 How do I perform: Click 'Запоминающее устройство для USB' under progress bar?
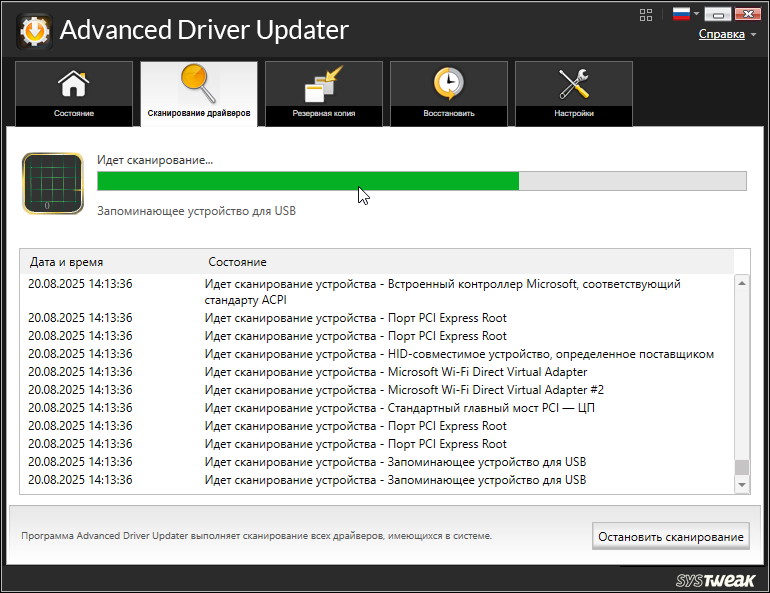coord(196,211)
